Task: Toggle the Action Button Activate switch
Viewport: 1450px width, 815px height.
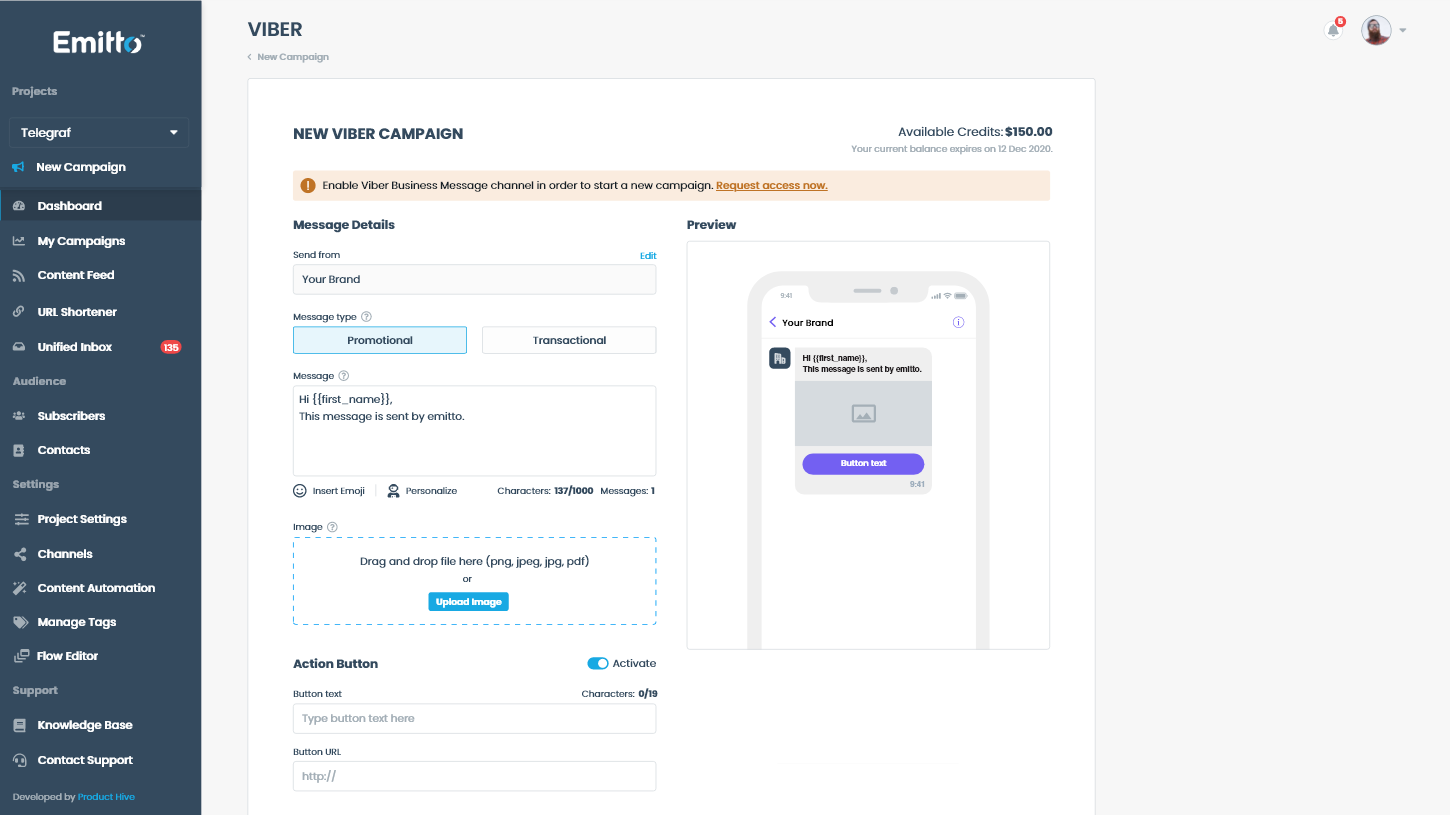Action: click(x=598, y=663)
